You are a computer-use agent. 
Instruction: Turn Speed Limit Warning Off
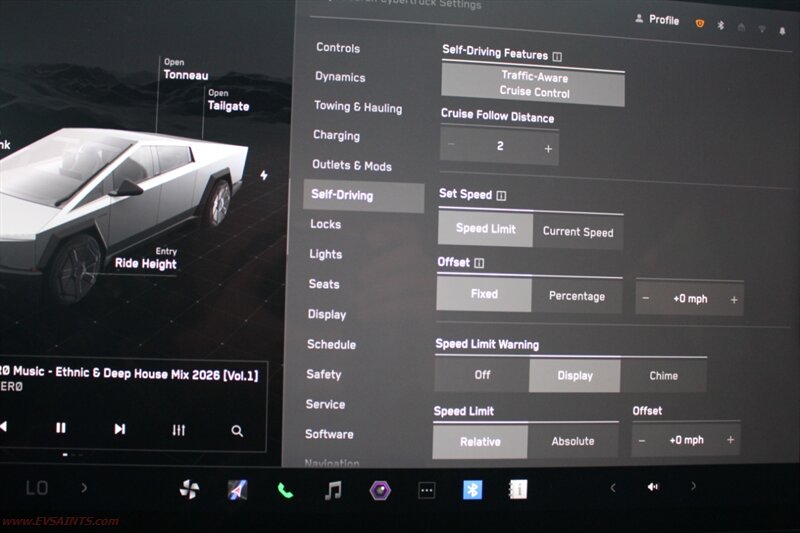click(x=482, y=375)
